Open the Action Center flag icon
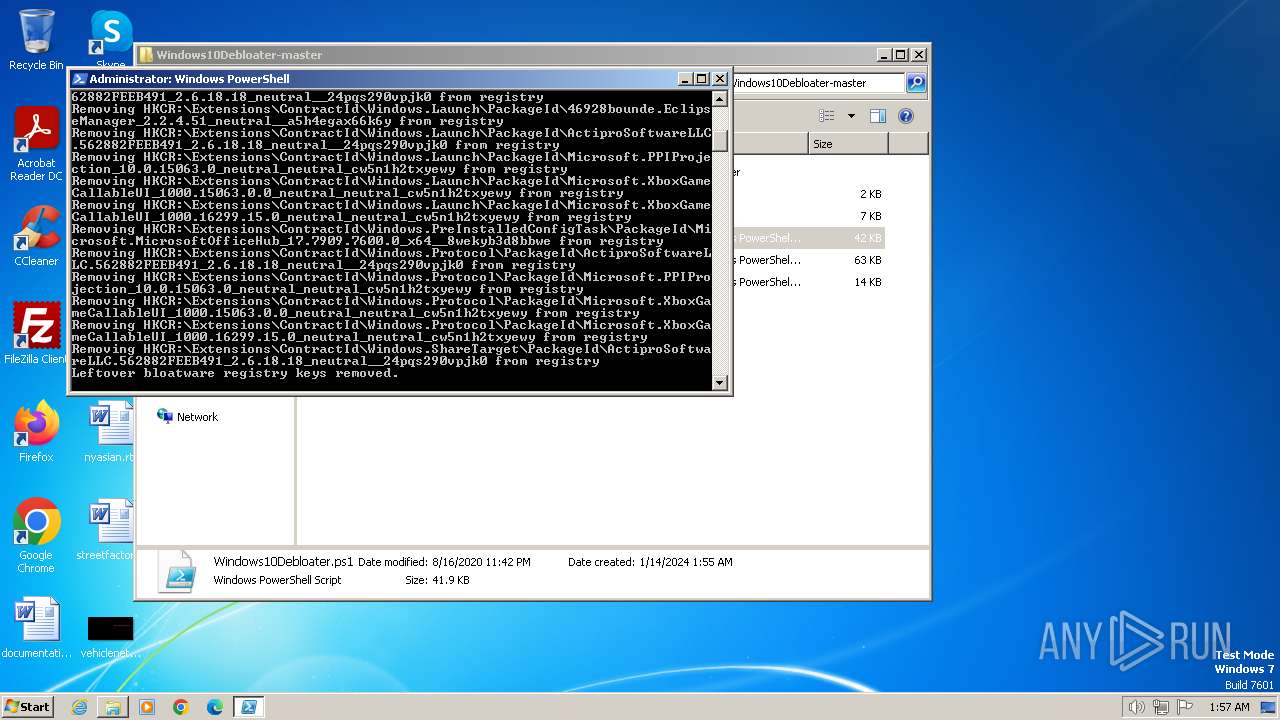Image resolution: width=1280 pixels, height=720 pixels. coord(1186,707)
